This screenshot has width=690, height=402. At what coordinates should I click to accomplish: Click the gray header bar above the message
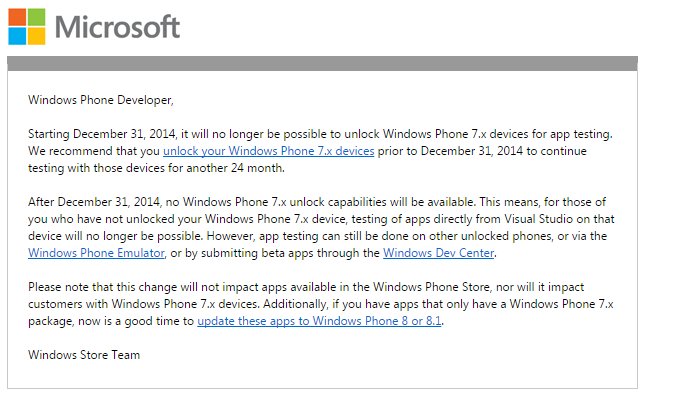tap(322, 63)
